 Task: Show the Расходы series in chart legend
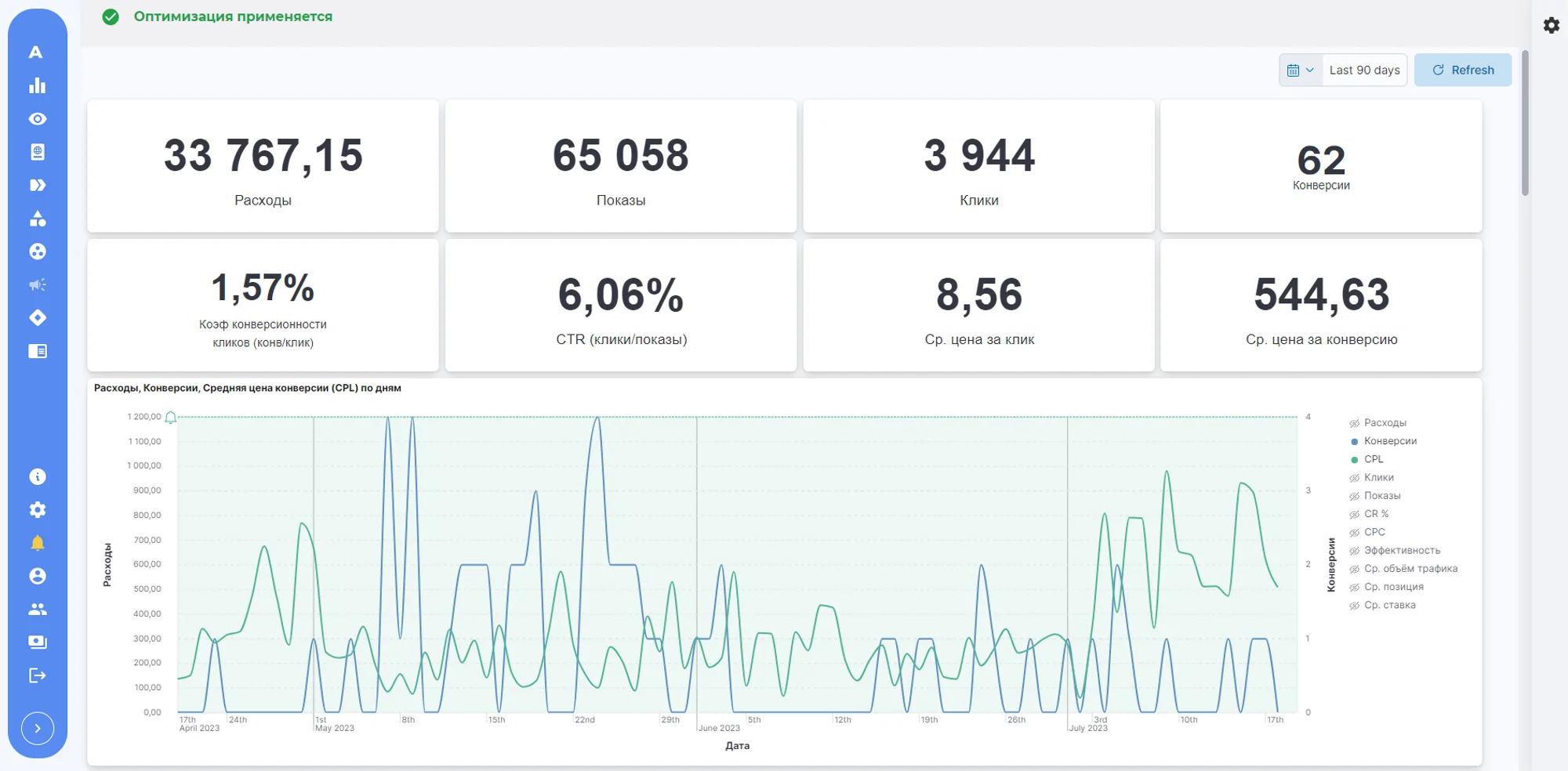1377,422
